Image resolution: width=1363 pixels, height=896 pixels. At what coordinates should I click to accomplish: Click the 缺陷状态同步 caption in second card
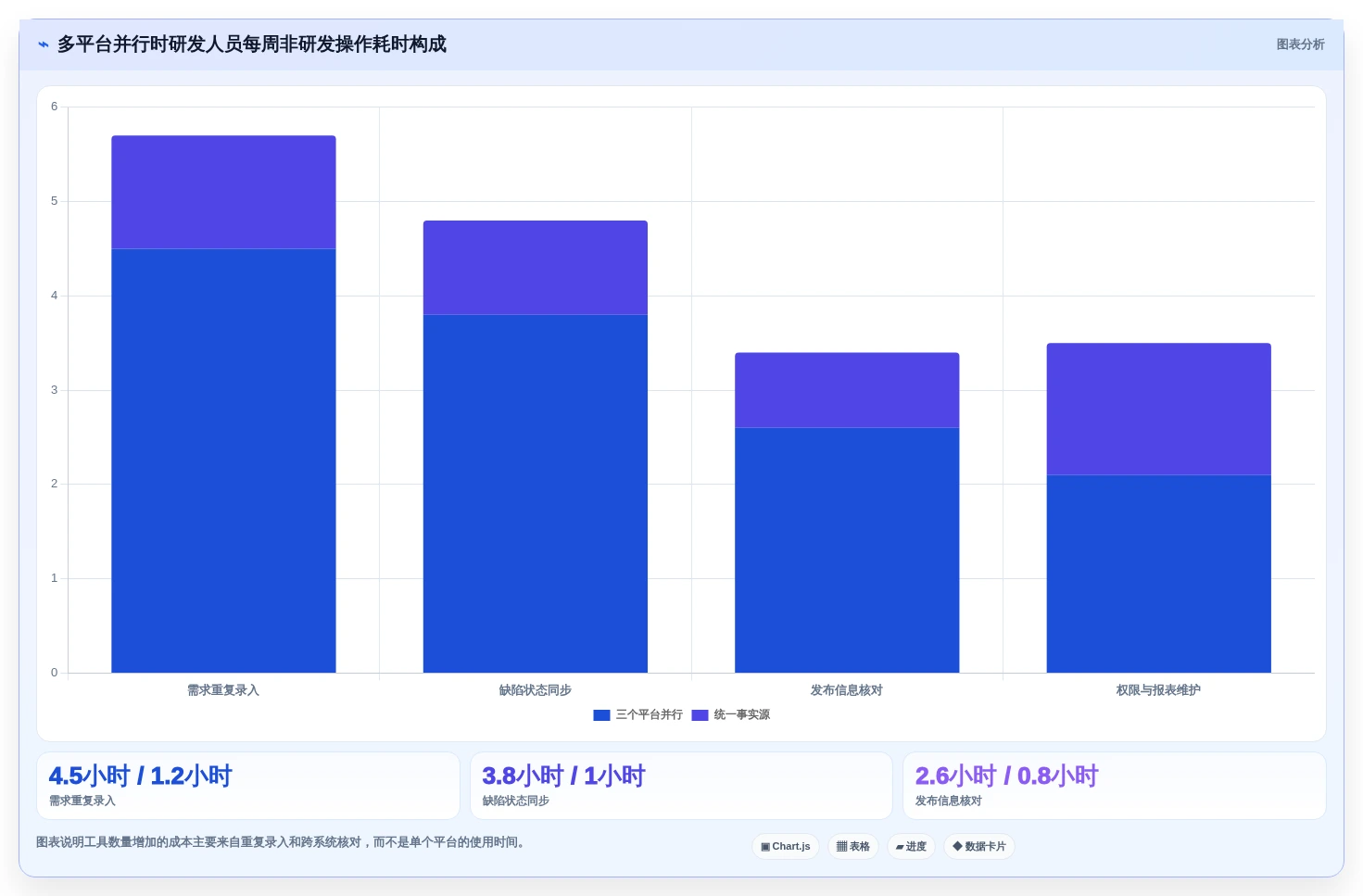516,801
